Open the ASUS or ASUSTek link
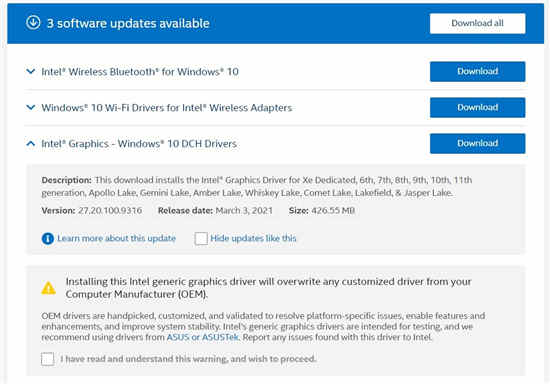Viewport: 550px width, 384px height. [202, 337]
